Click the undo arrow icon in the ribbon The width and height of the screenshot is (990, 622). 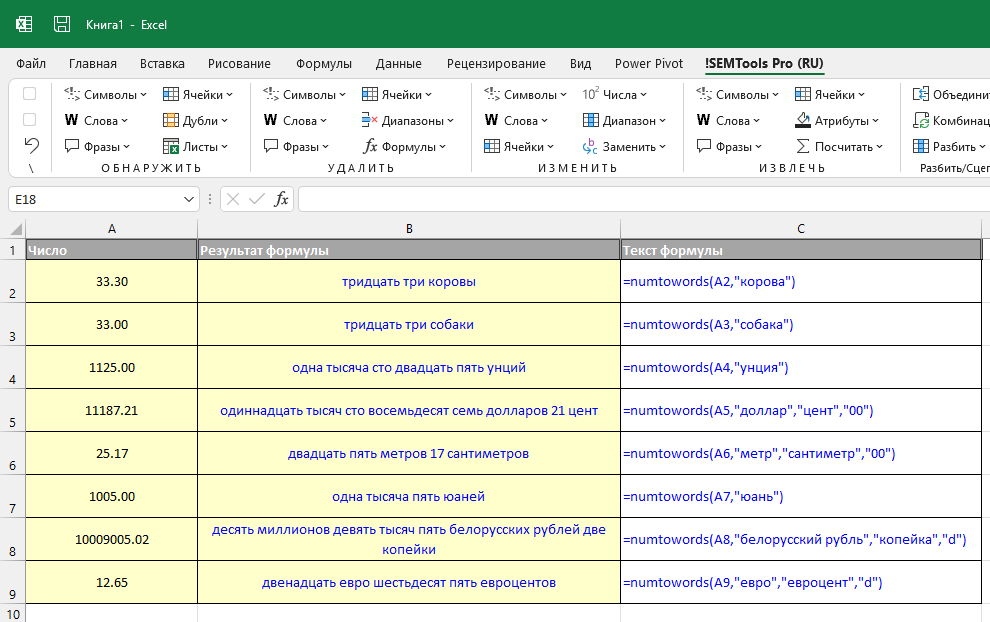point(31,146)
